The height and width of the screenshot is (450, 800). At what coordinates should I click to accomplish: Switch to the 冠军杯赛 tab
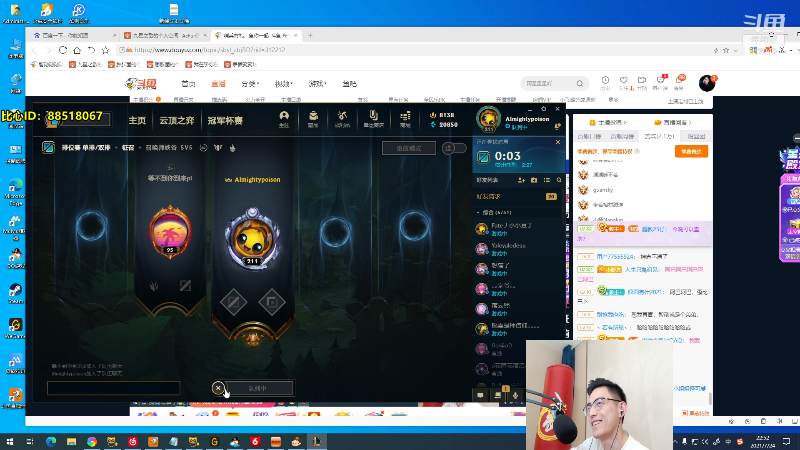pos(225,120)
